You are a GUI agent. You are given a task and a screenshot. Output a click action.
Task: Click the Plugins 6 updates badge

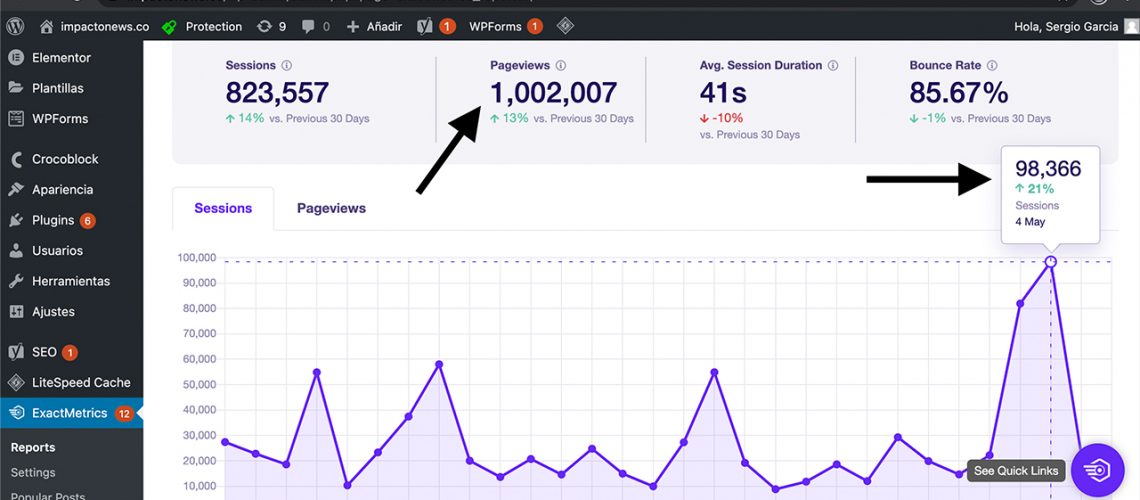[x=88, y=220]
